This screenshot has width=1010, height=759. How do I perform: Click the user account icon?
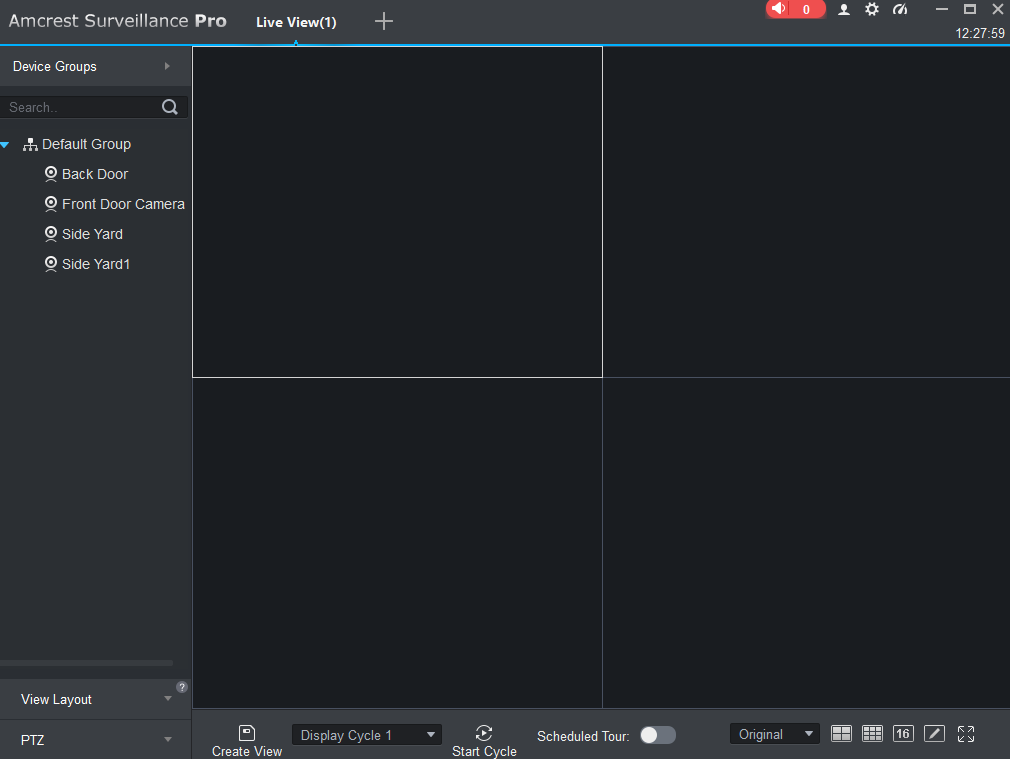[x=844, y=9]
